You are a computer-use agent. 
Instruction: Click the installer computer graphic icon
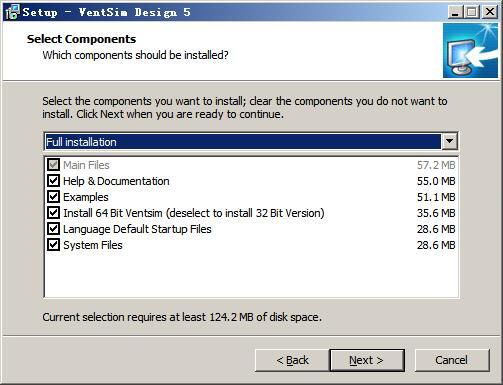pos(471,51)
